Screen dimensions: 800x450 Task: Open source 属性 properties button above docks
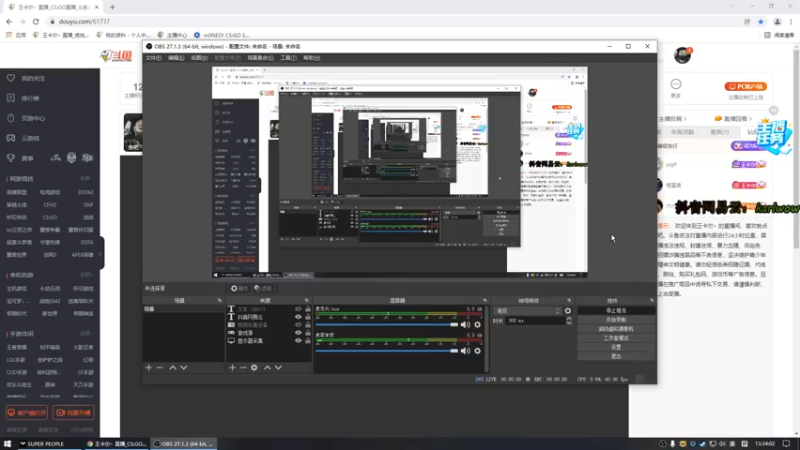[239, 288]
